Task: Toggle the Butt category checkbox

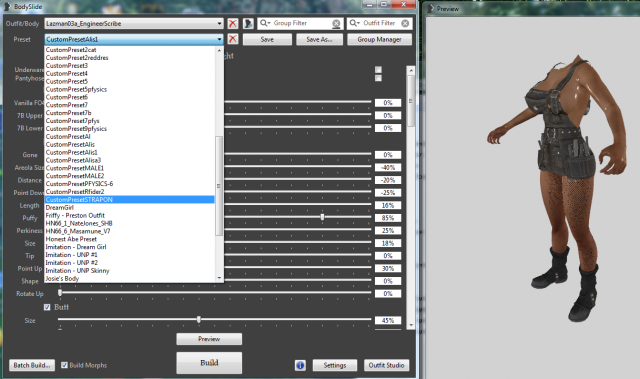Action: (47, 307)
